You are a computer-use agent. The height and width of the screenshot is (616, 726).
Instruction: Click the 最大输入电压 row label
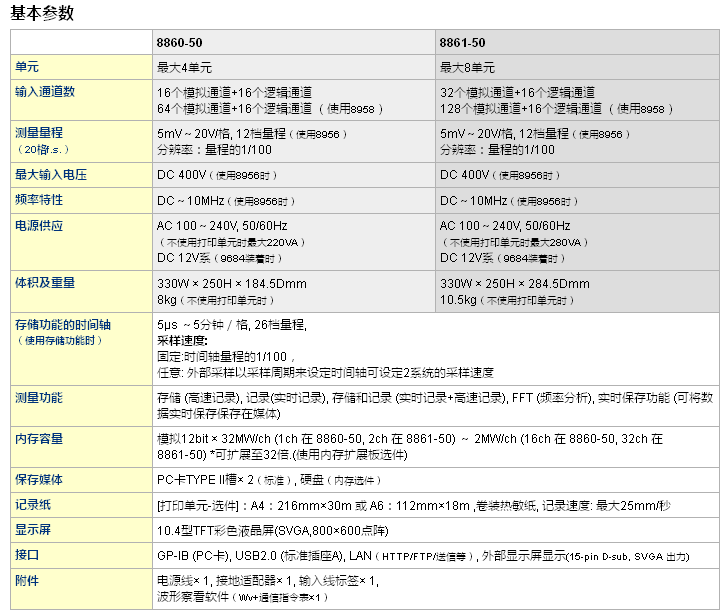tap(51, 175)
